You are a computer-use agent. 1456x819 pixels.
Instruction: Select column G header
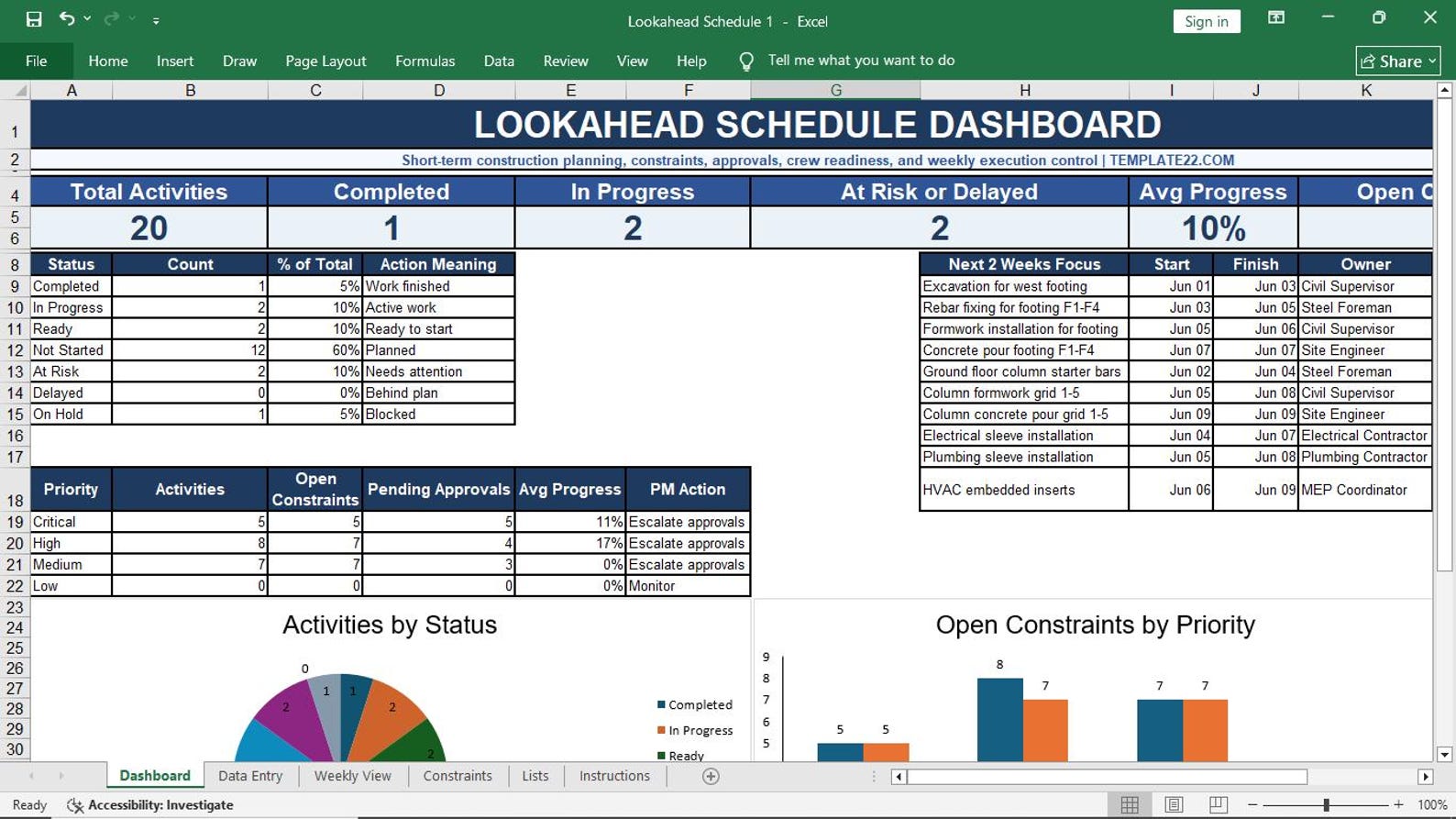835,90
